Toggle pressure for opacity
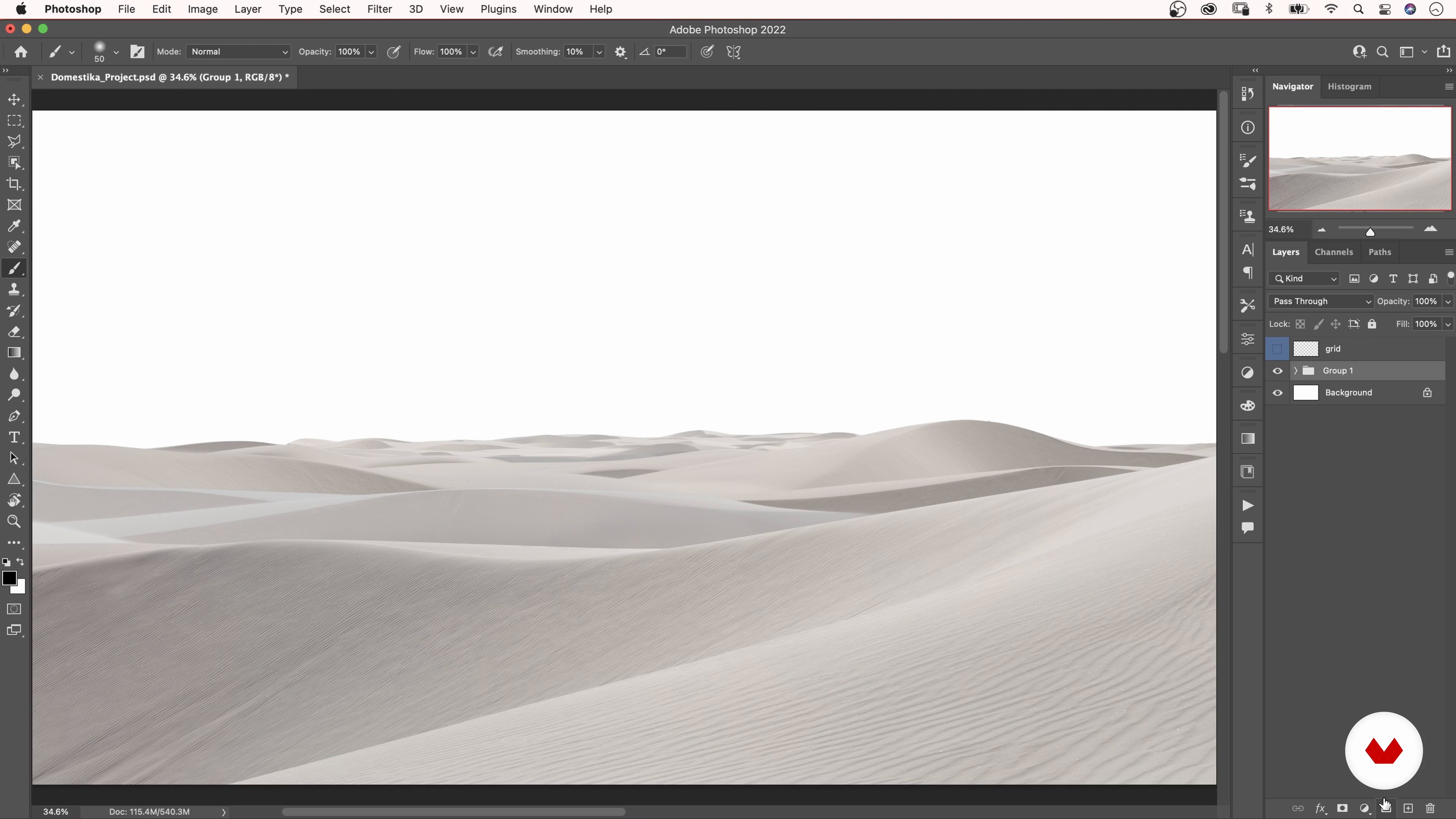 coord(394,52)
